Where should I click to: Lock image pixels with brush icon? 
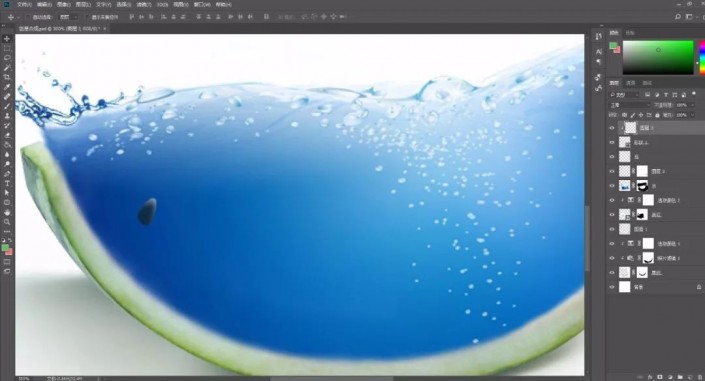pyautogui.click(x=633, y=116)
